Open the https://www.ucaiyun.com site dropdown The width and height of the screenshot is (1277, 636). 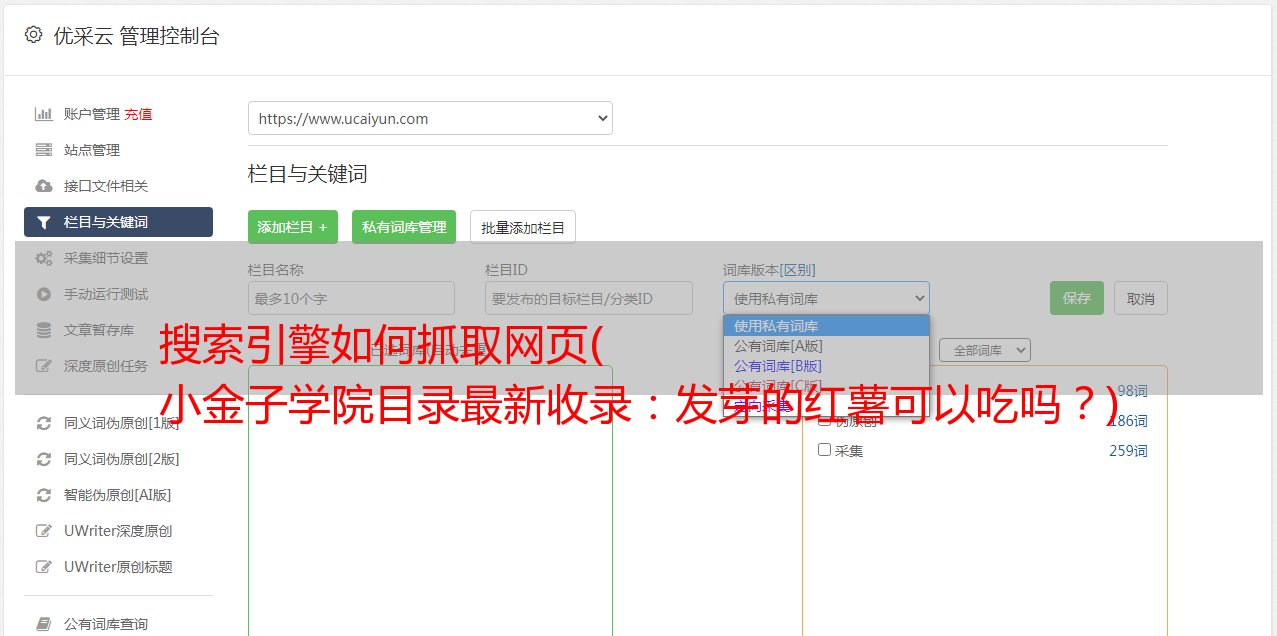[x=430, y=118]
